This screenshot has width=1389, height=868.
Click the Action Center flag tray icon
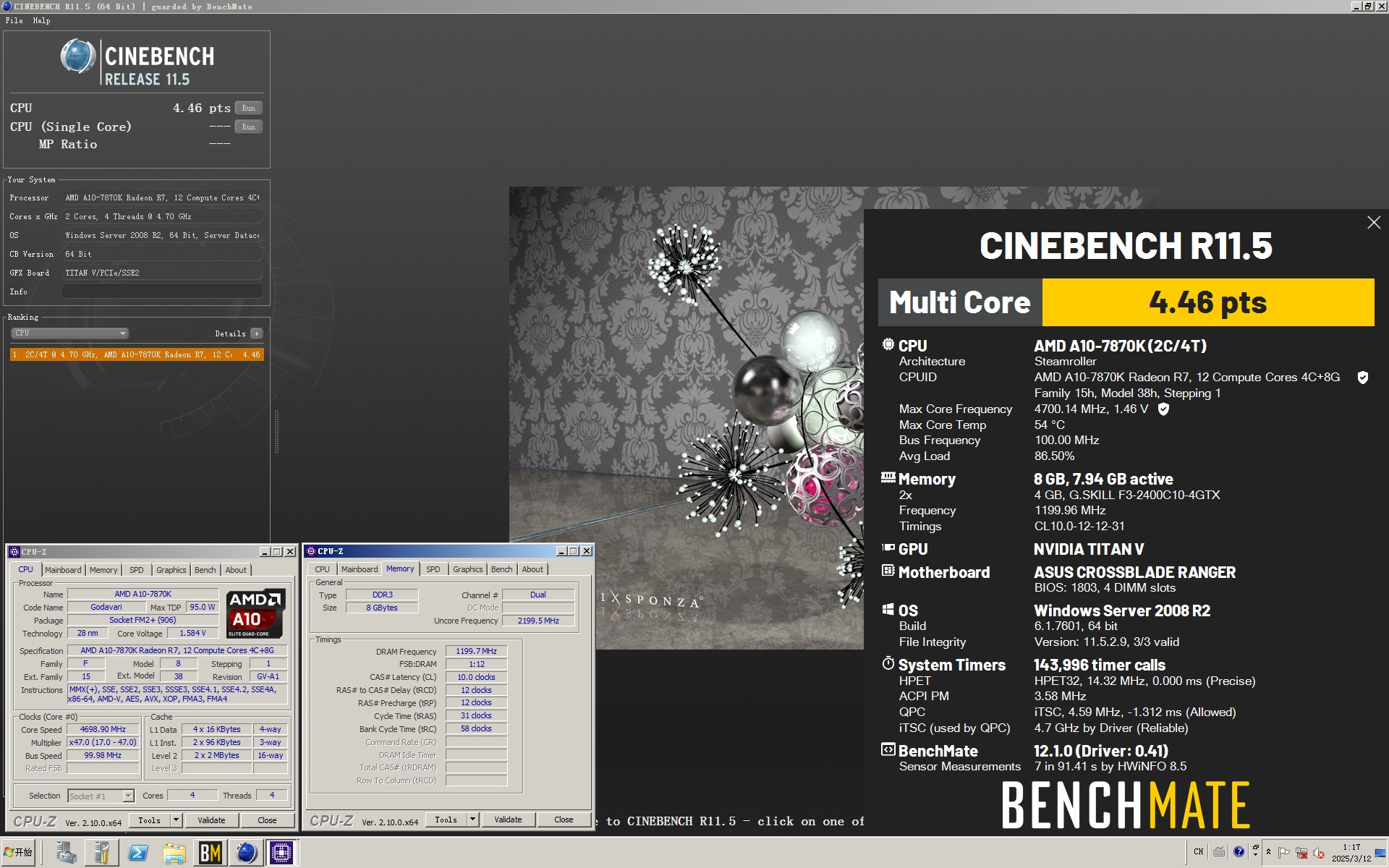click(1284, 853)
